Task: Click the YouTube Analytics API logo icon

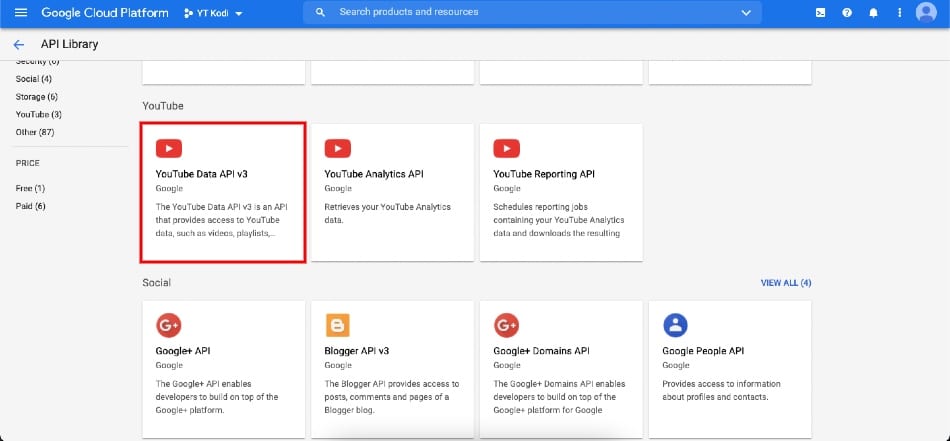Action: 337,148
